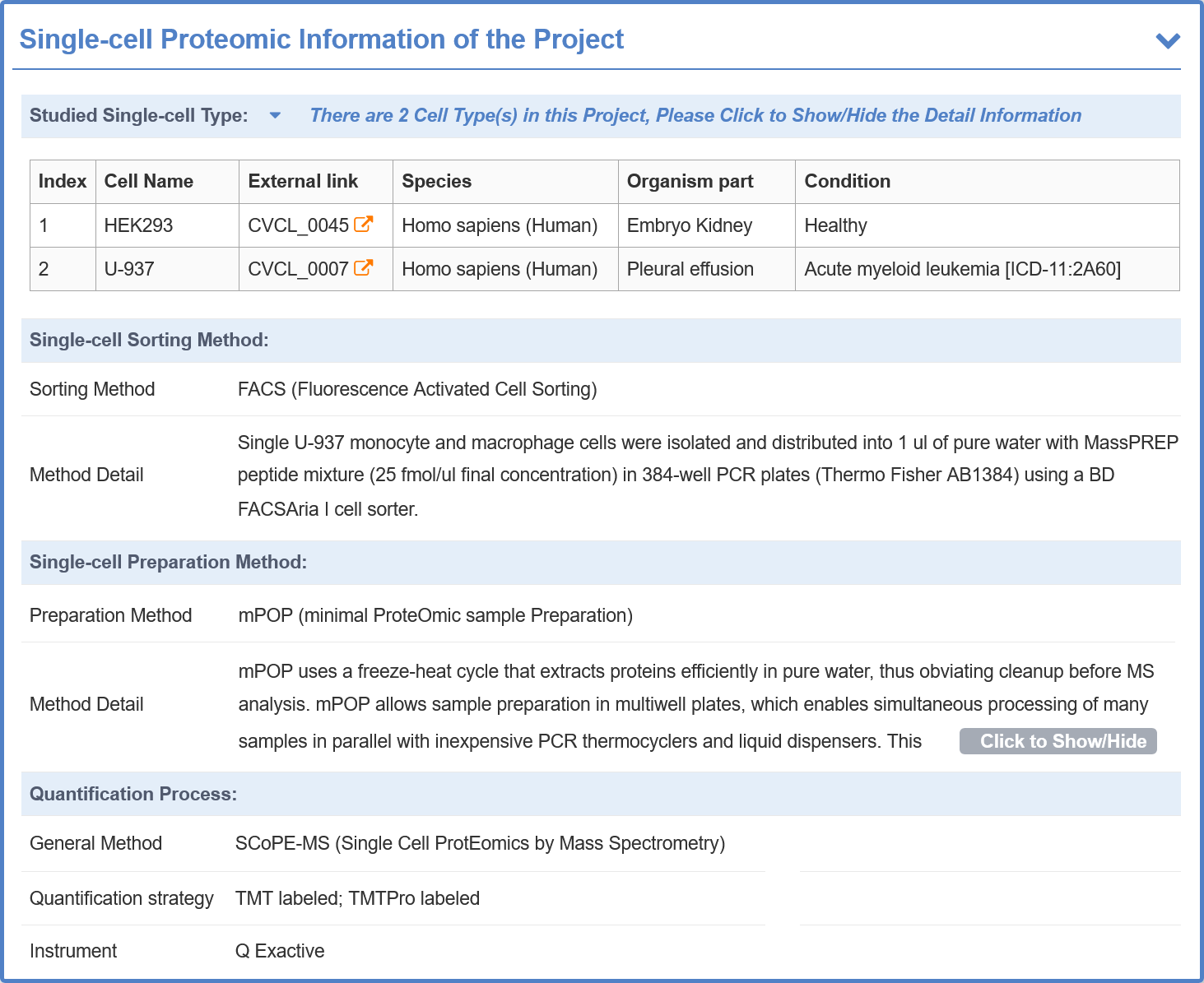1204x983 pixels.
Task: Open external link icon beside CVCL_0045
Action: coord(364,224)
